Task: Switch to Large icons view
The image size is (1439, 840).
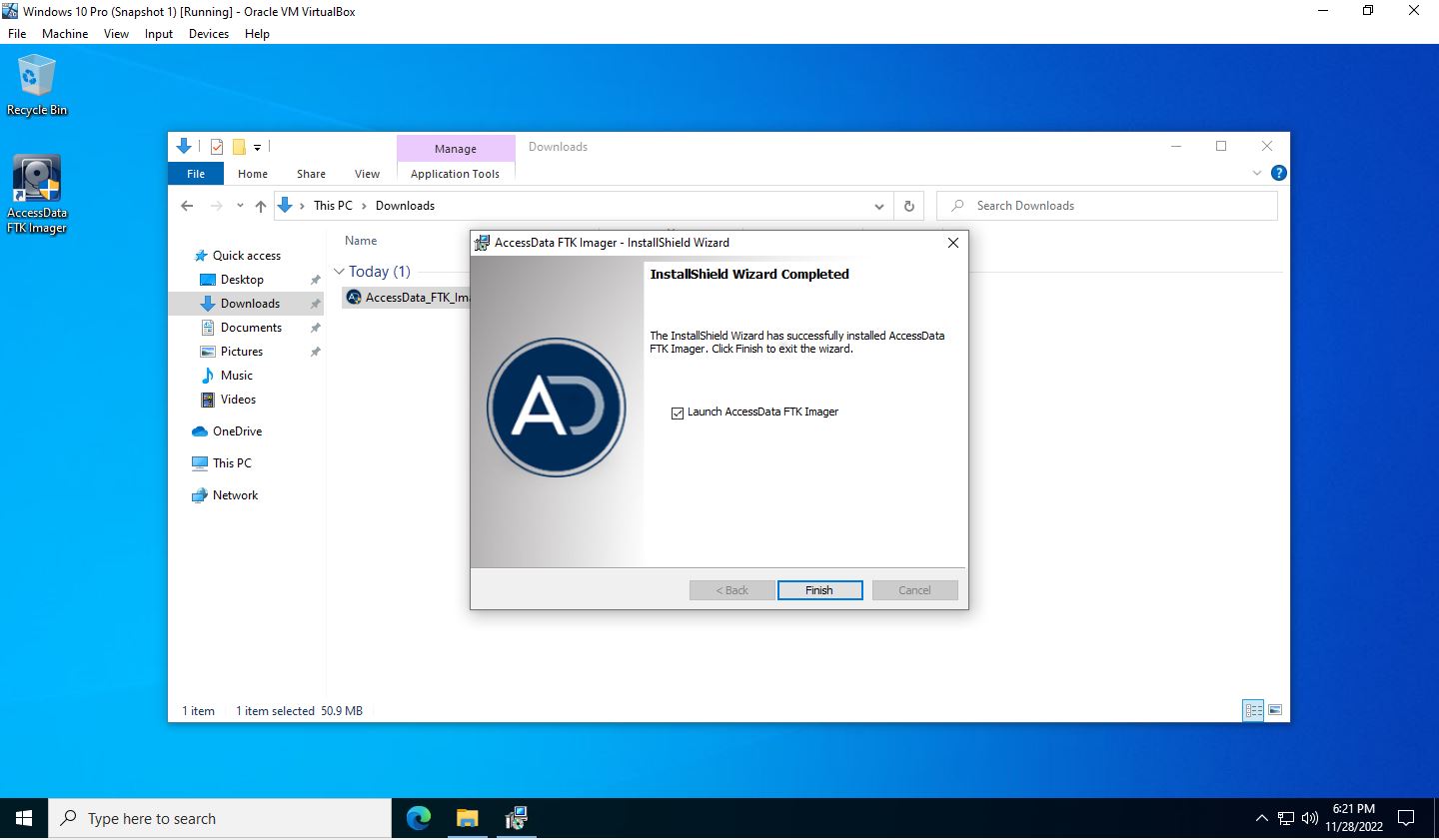Action: pos(1275,710)
